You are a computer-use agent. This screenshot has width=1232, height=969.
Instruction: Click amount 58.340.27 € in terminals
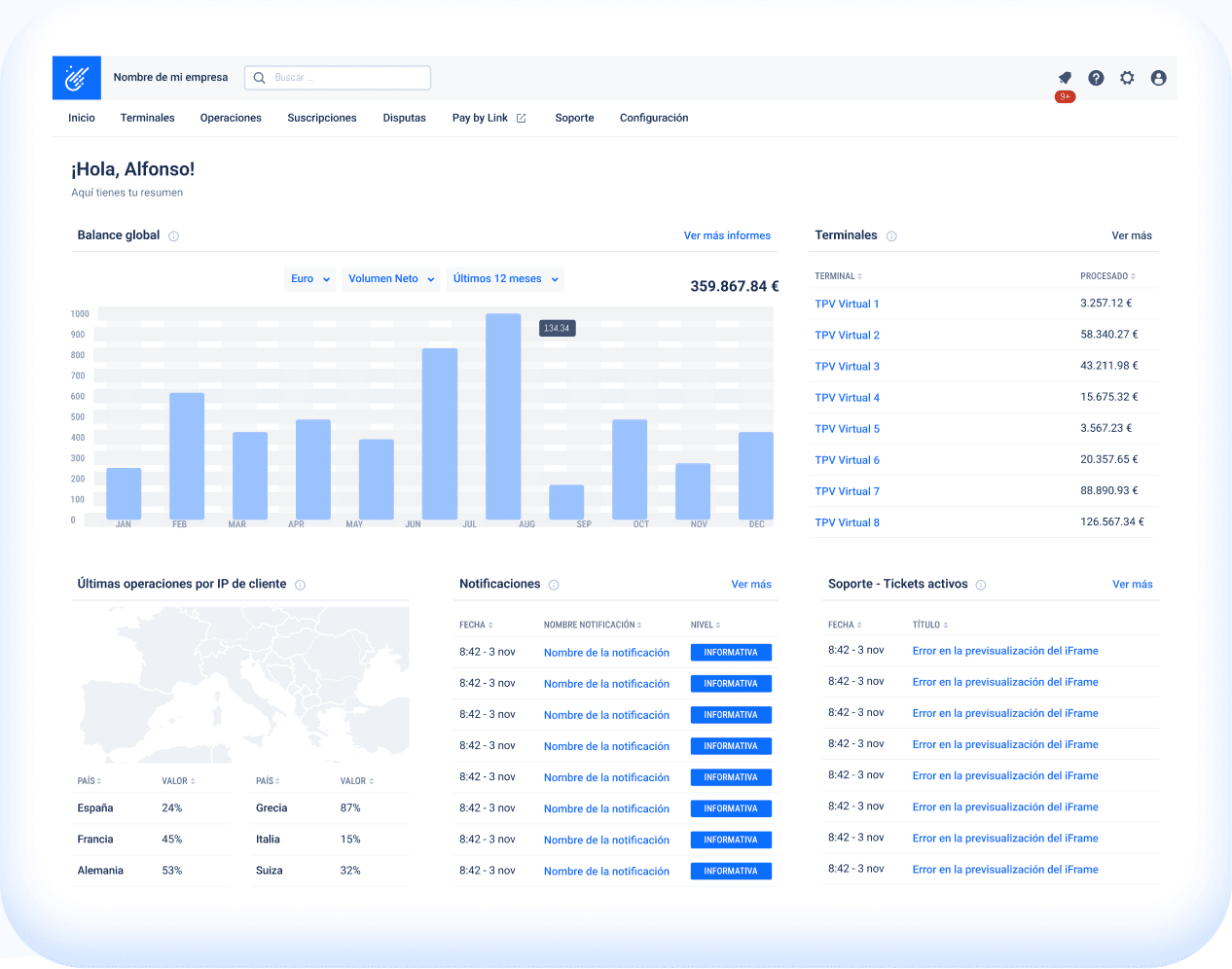coord(1109,335)
